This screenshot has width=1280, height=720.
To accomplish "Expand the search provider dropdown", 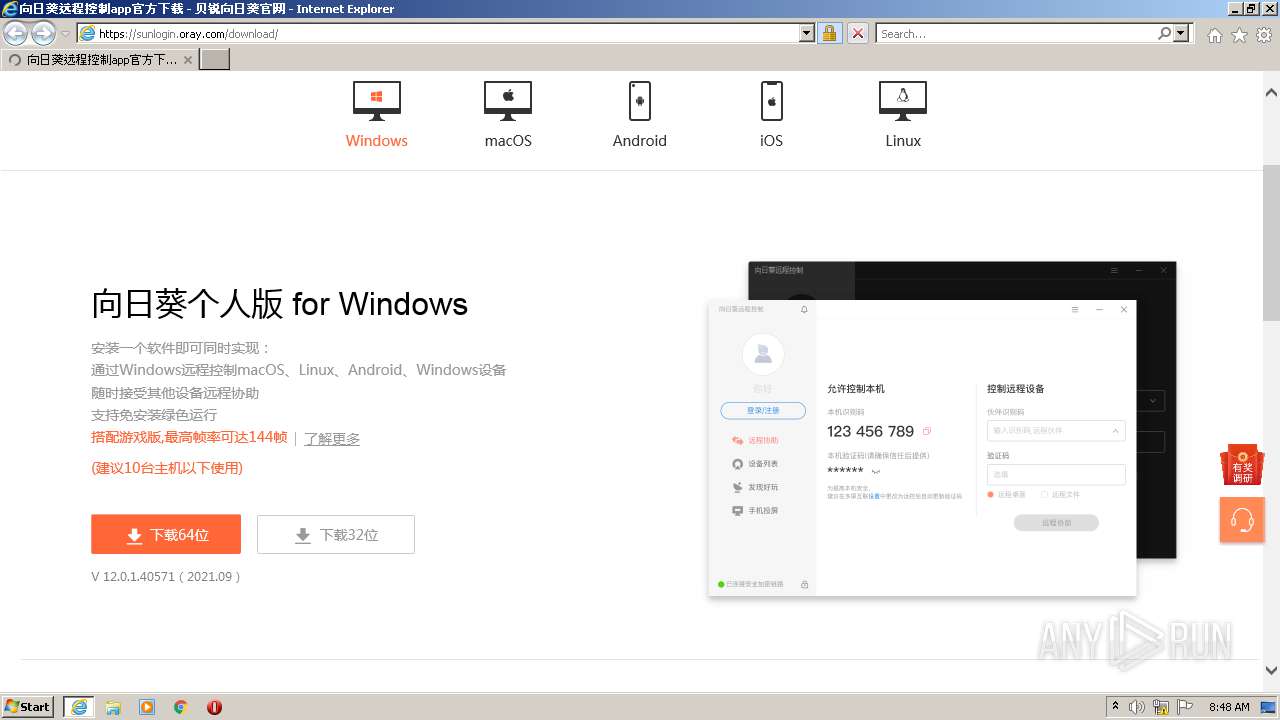I will point(1182,33).
